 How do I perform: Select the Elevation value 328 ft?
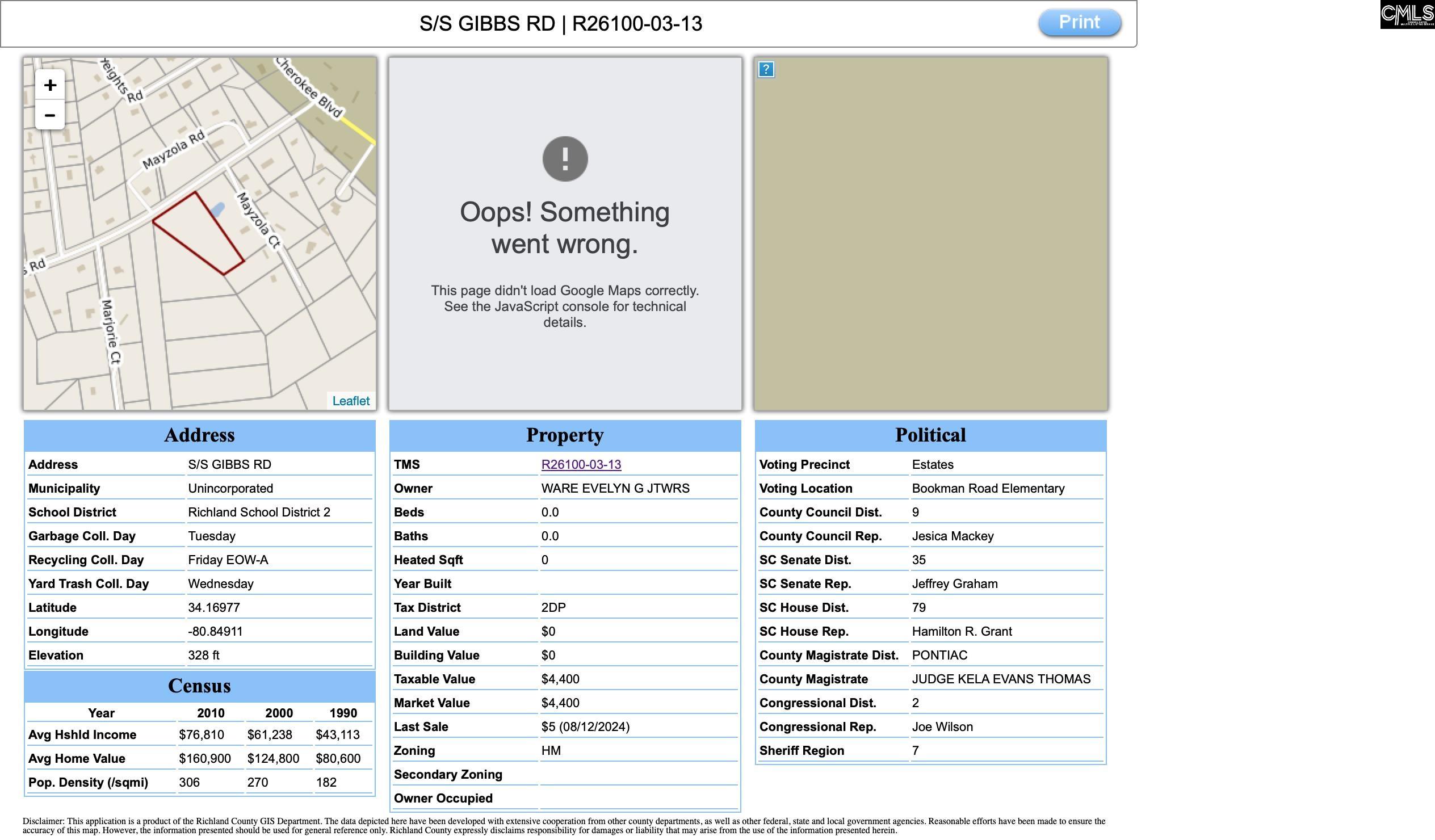[204, 656]
